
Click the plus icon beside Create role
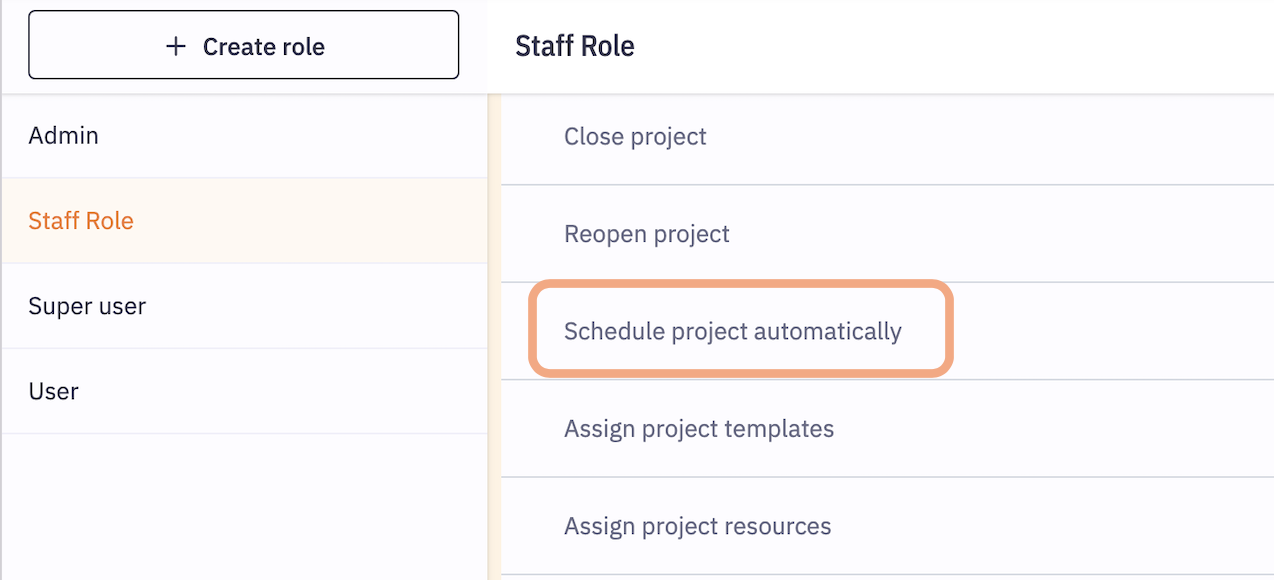coord(176,46)
